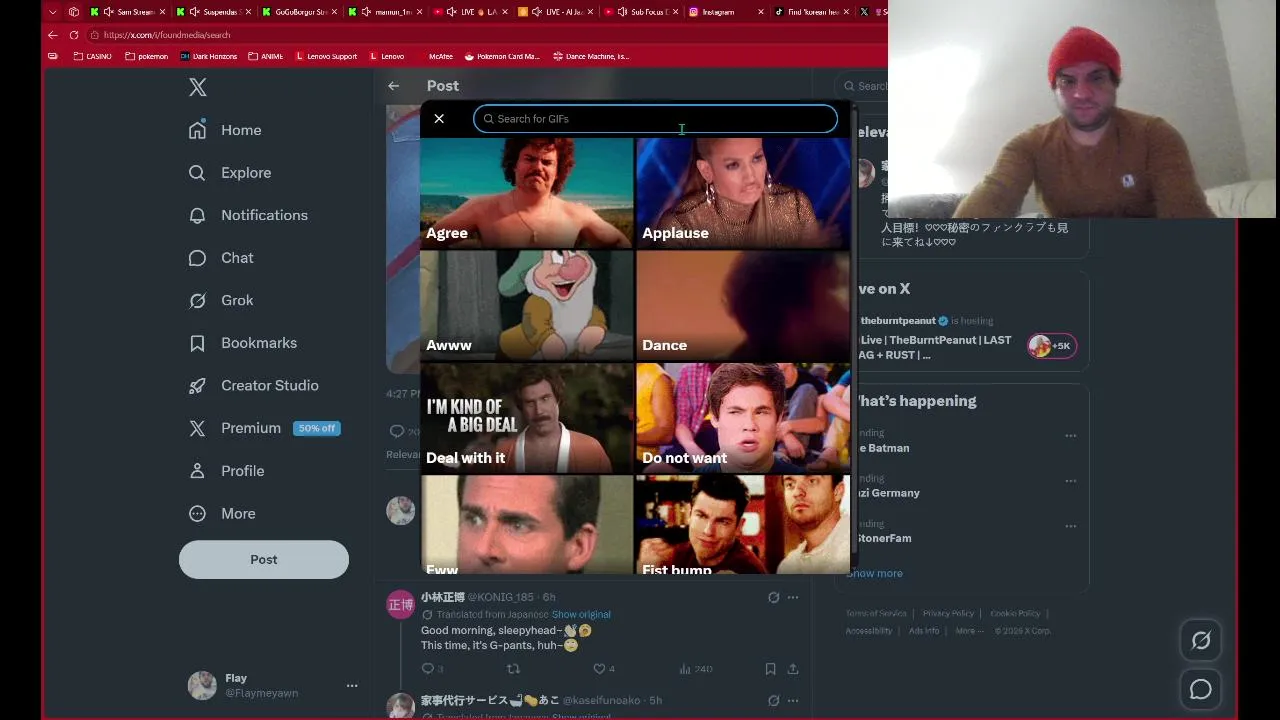Screen dimensions: 1280x720
Task: Open Grok in the sidebar
Action: (222, 300)
